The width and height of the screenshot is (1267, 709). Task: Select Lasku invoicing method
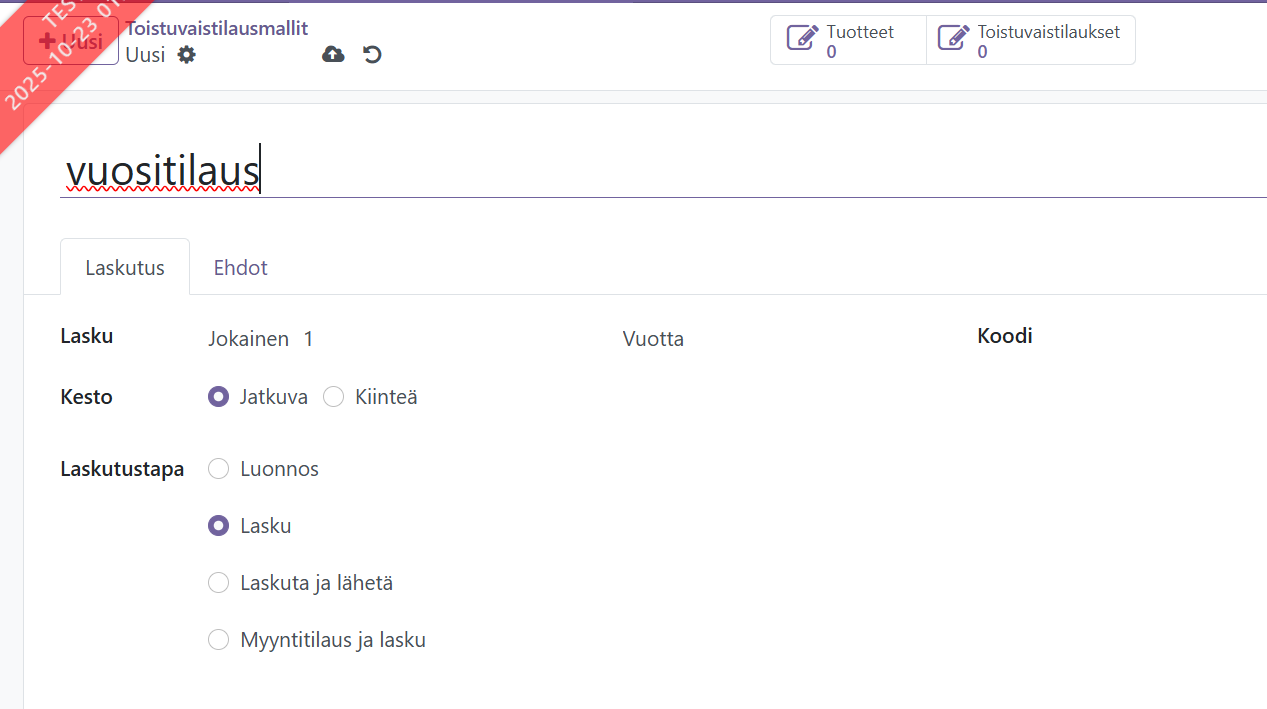[219, 526]
